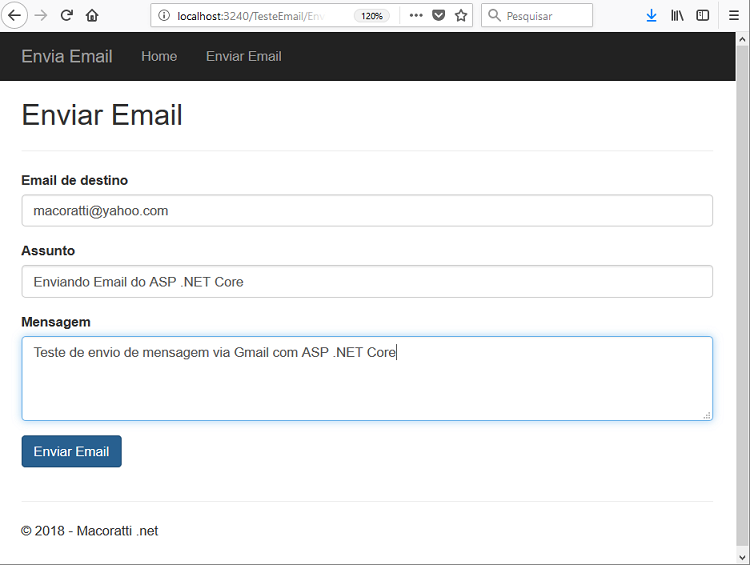Open site information icon in address bar
The height and width of the screenshot is (565, 750).
164,16
